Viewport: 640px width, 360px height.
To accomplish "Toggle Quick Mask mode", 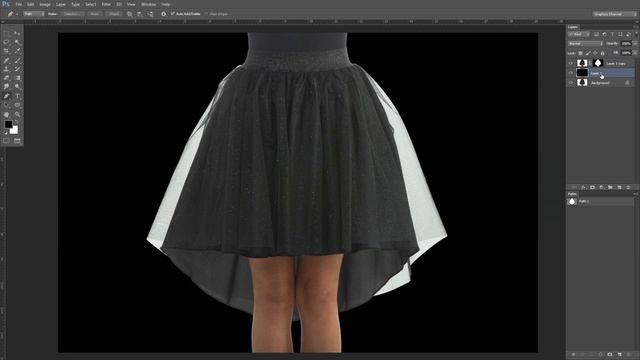I will tap(6, 141).
